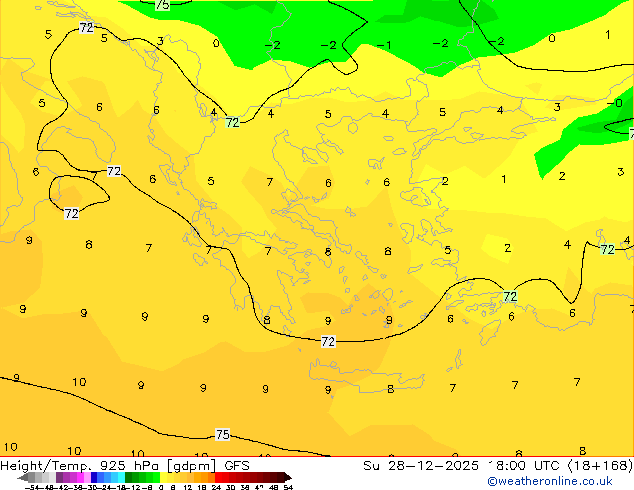Click the '-54' label on the color scale
This screenshot has width=634, height=490.
click(32, 488)
